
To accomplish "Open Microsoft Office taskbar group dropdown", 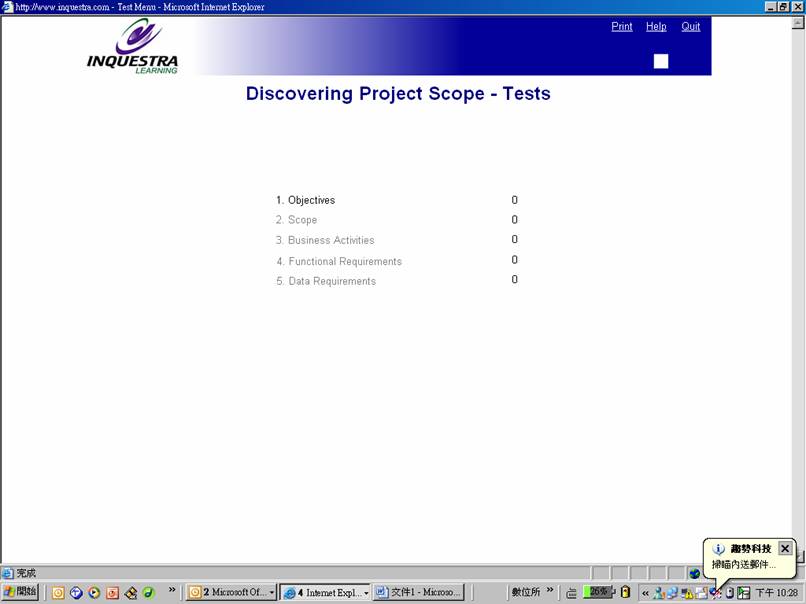I will click(x=272, y=592).
